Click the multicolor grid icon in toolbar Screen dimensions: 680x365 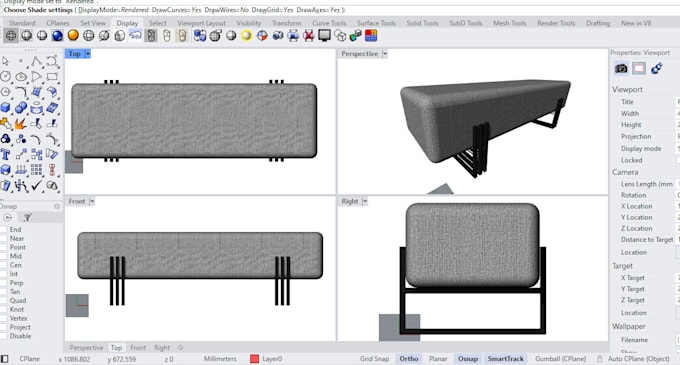(x=371, y=36)
